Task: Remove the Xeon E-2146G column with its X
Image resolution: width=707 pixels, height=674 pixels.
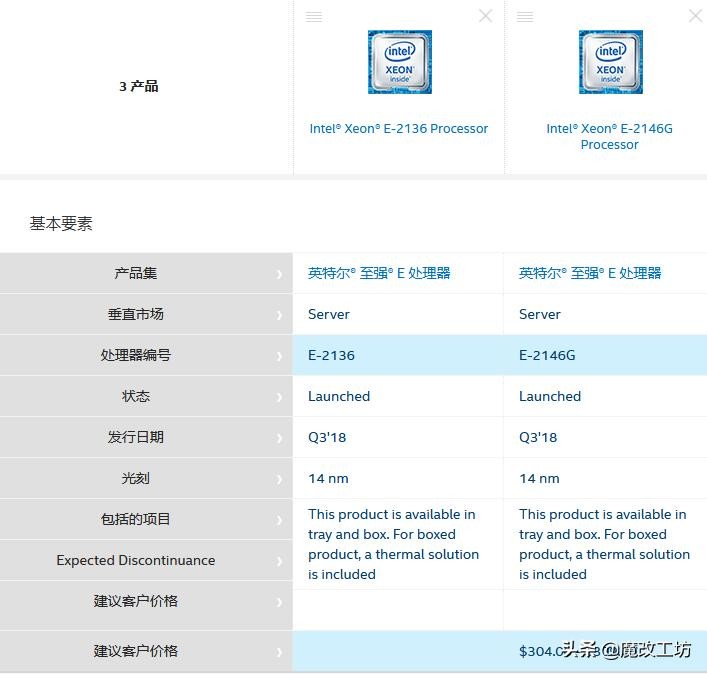Action: point(695,16)
